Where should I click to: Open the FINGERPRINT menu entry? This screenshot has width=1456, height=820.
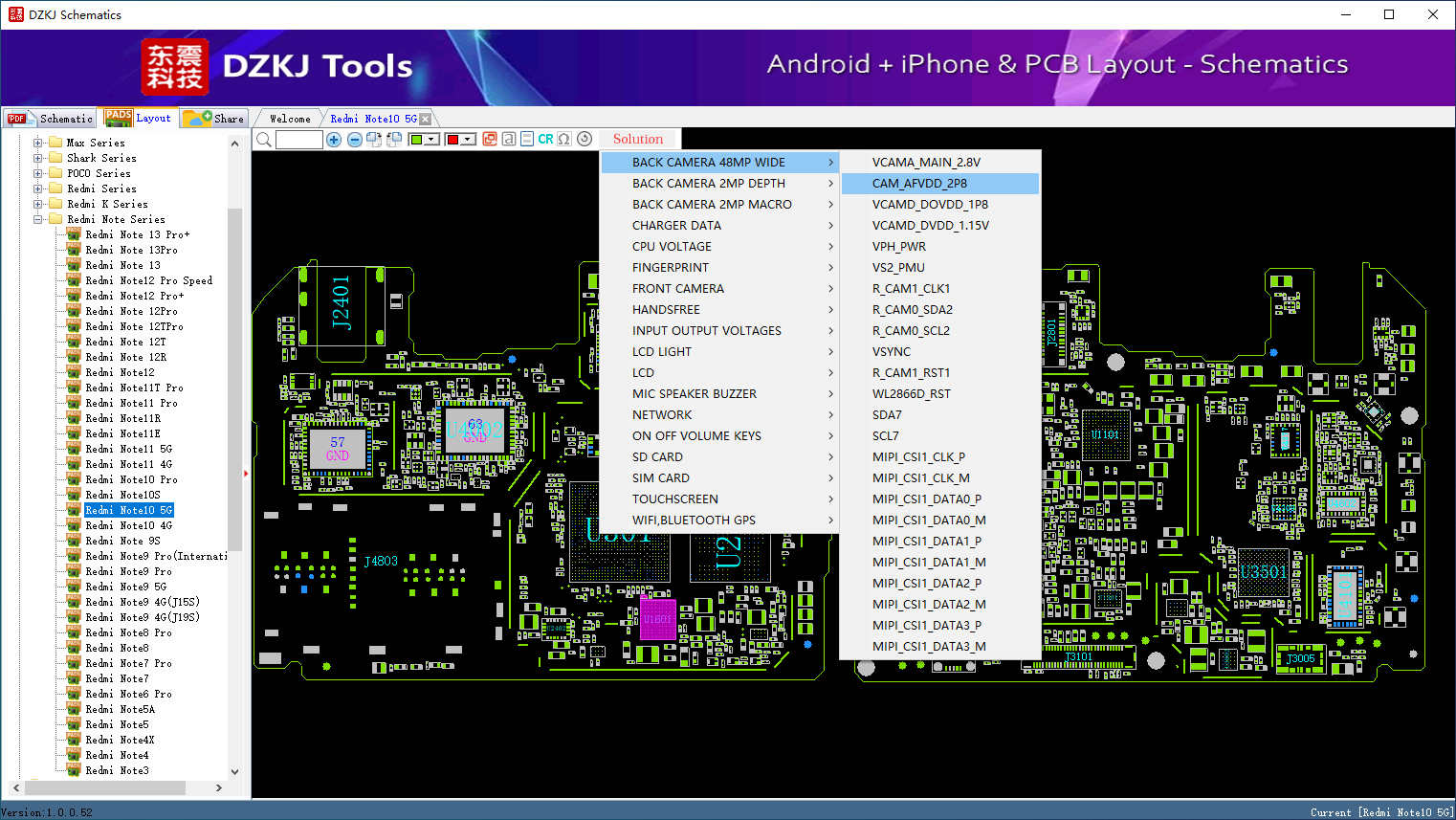pos(720,268)
